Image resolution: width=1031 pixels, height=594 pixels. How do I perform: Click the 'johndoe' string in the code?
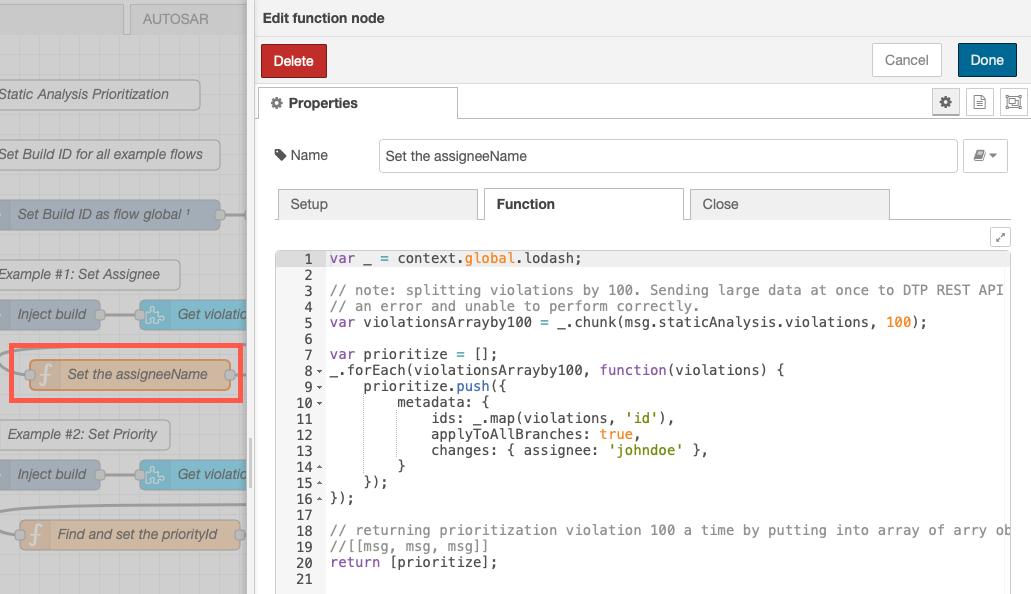click(x=646, y=451)
